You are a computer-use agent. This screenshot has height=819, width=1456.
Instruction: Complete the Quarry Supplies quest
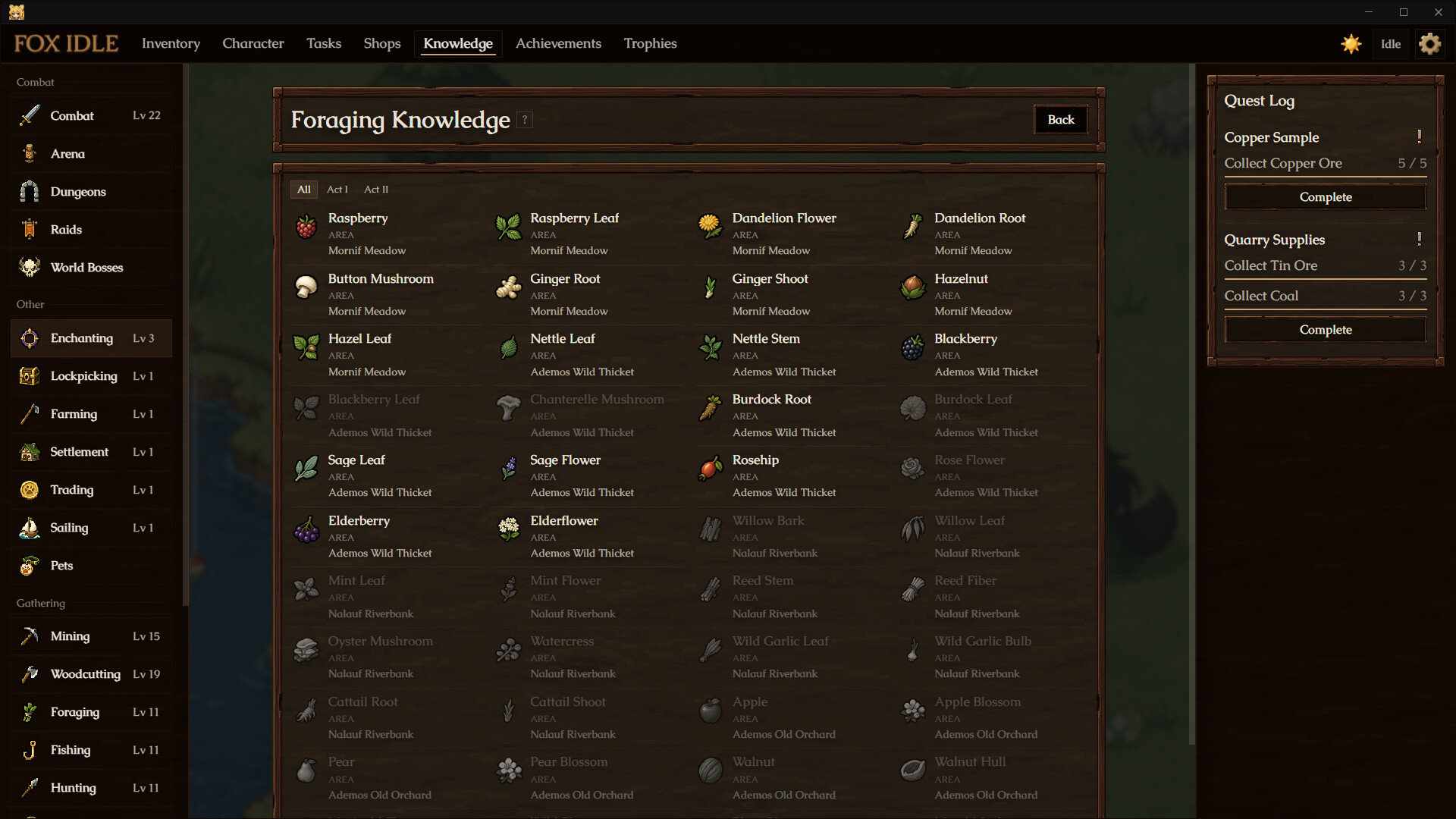click(1326, 330)
